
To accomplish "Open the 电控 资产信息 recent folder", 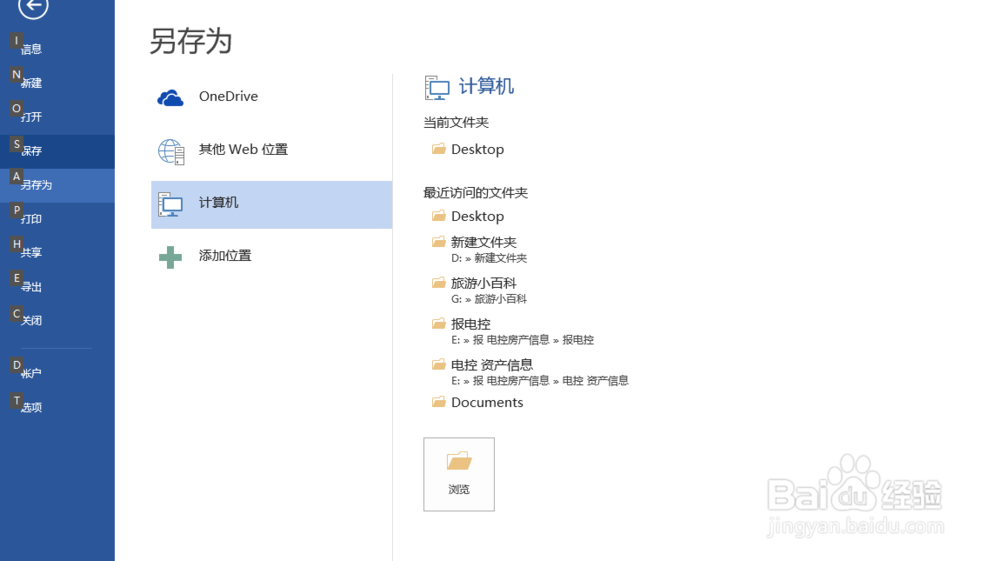I will click(492, 365).
